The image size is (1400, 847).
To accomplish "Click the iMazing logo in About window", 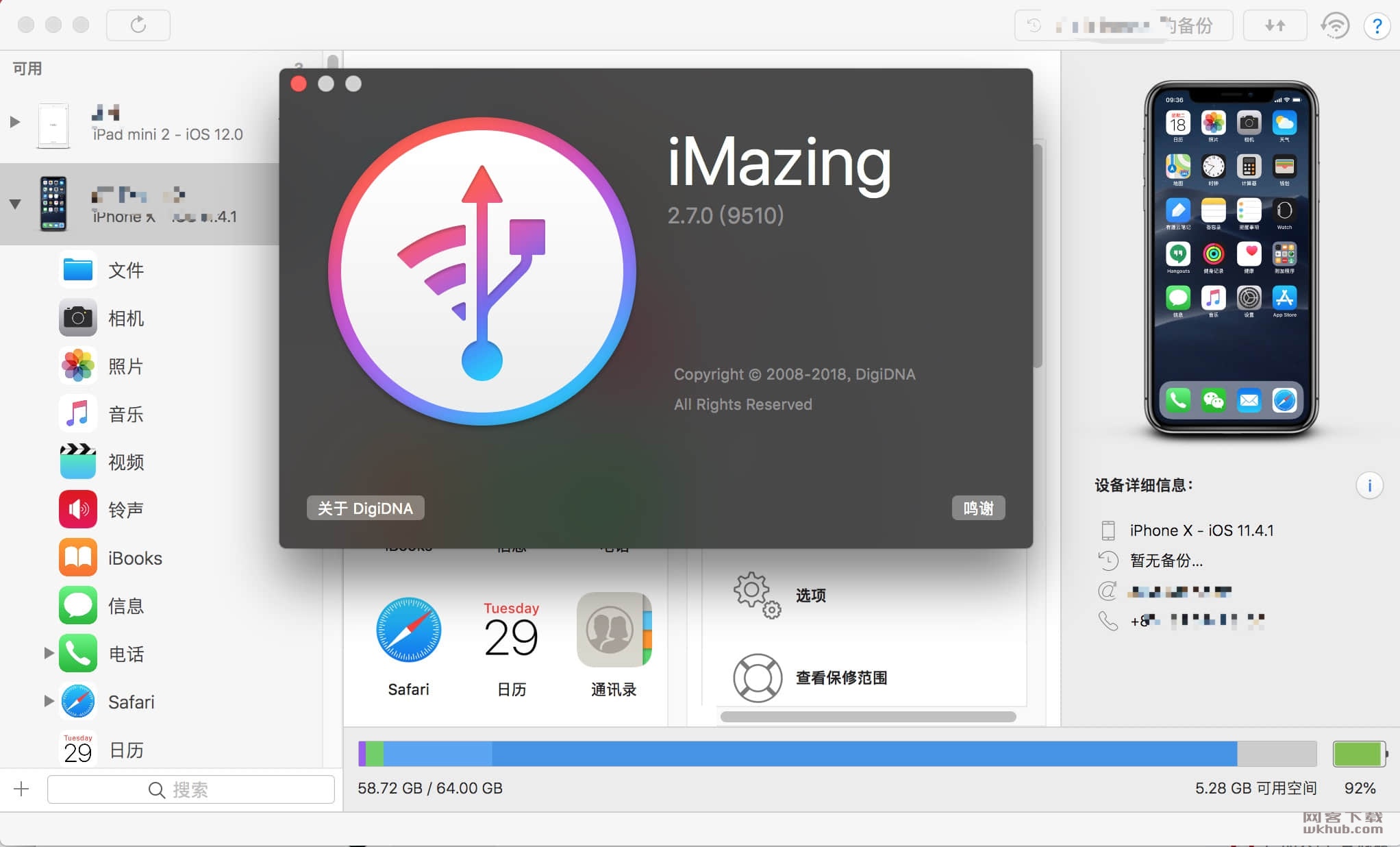I will tap(482, 272).
